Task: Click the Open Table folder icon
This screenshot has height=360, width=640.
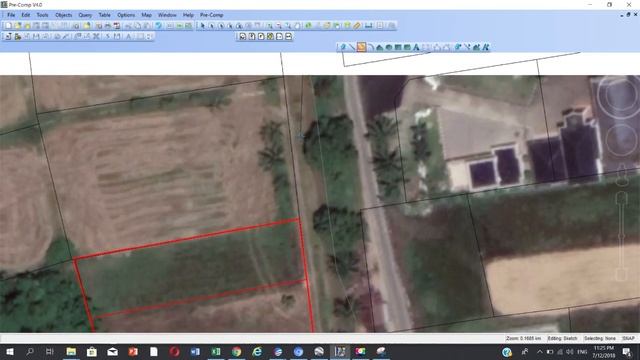Action: 18,25
